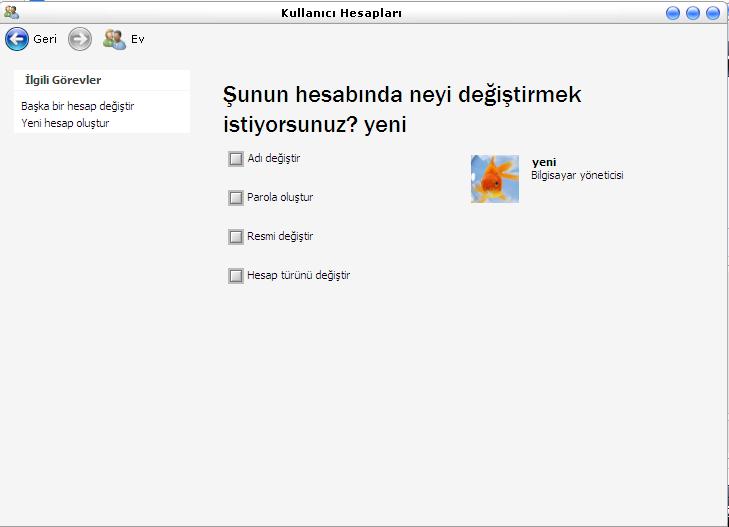
Task: Click the User Accounts icon in title bar
Action: pyautogui.click(x=11, y=13)
